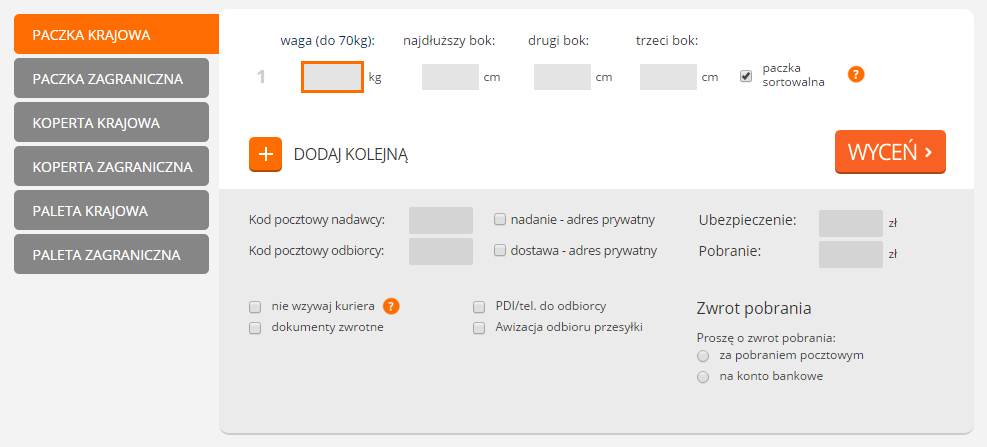This screenshot has height=447, width=987.
Task: Open the Koperta Krajowa tab
Action: click(x=111, y=122)
